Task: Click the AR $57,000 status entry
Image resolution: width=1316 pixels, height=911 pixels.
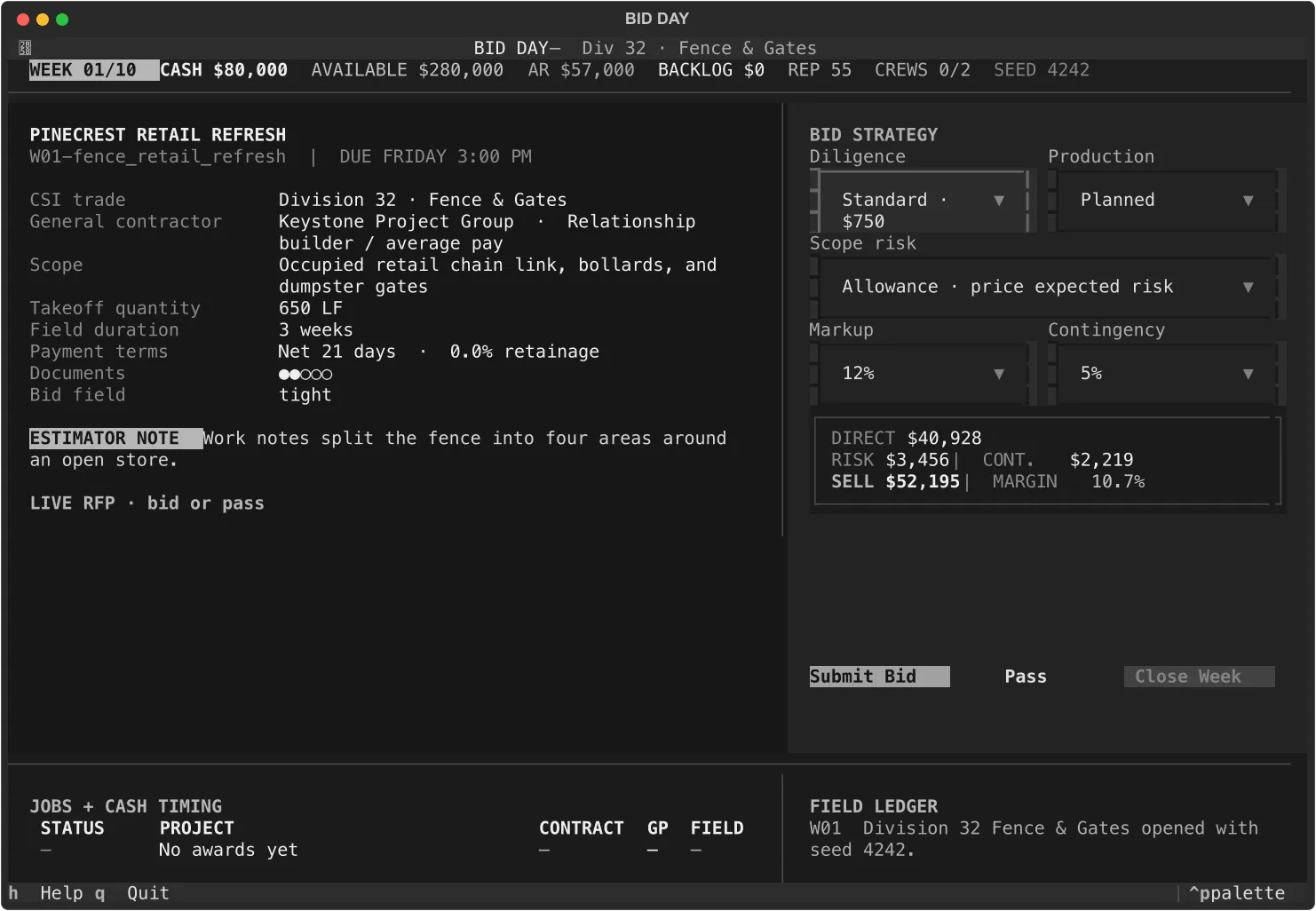Action: tap(582, 70)
